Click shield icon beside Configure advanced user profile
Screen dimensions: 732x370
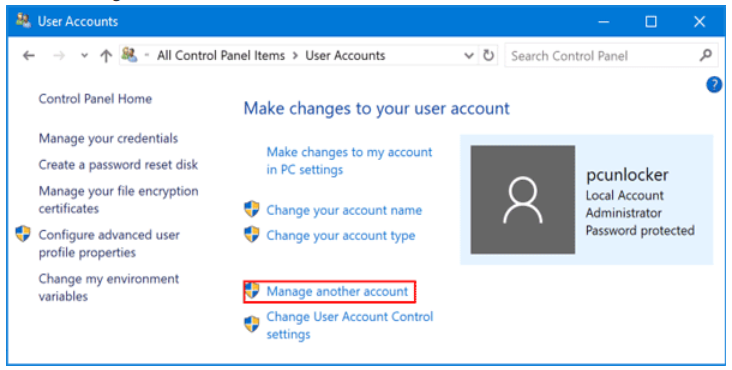pyautogui.click(x=23, y=233)
